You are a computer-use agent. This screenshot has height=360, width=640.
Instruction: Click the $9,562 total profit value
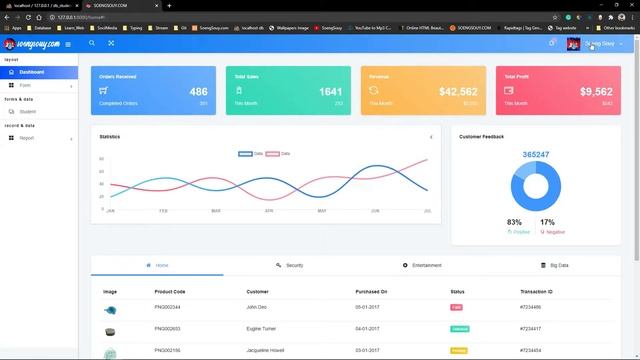tap(596, 92)
